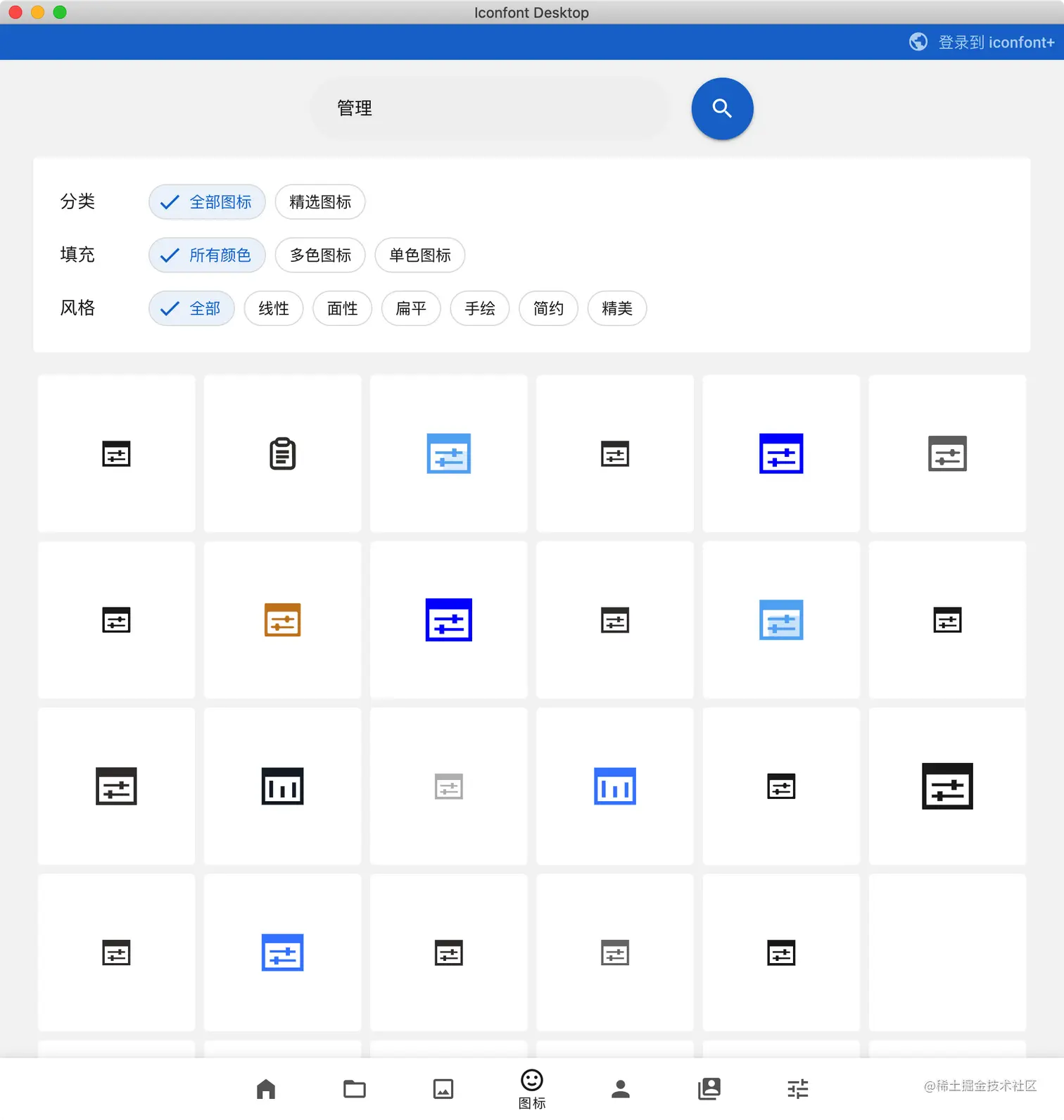Select the 精选图标 category chip
Screen dimensions: 1064x1120
tap(320, 202)
